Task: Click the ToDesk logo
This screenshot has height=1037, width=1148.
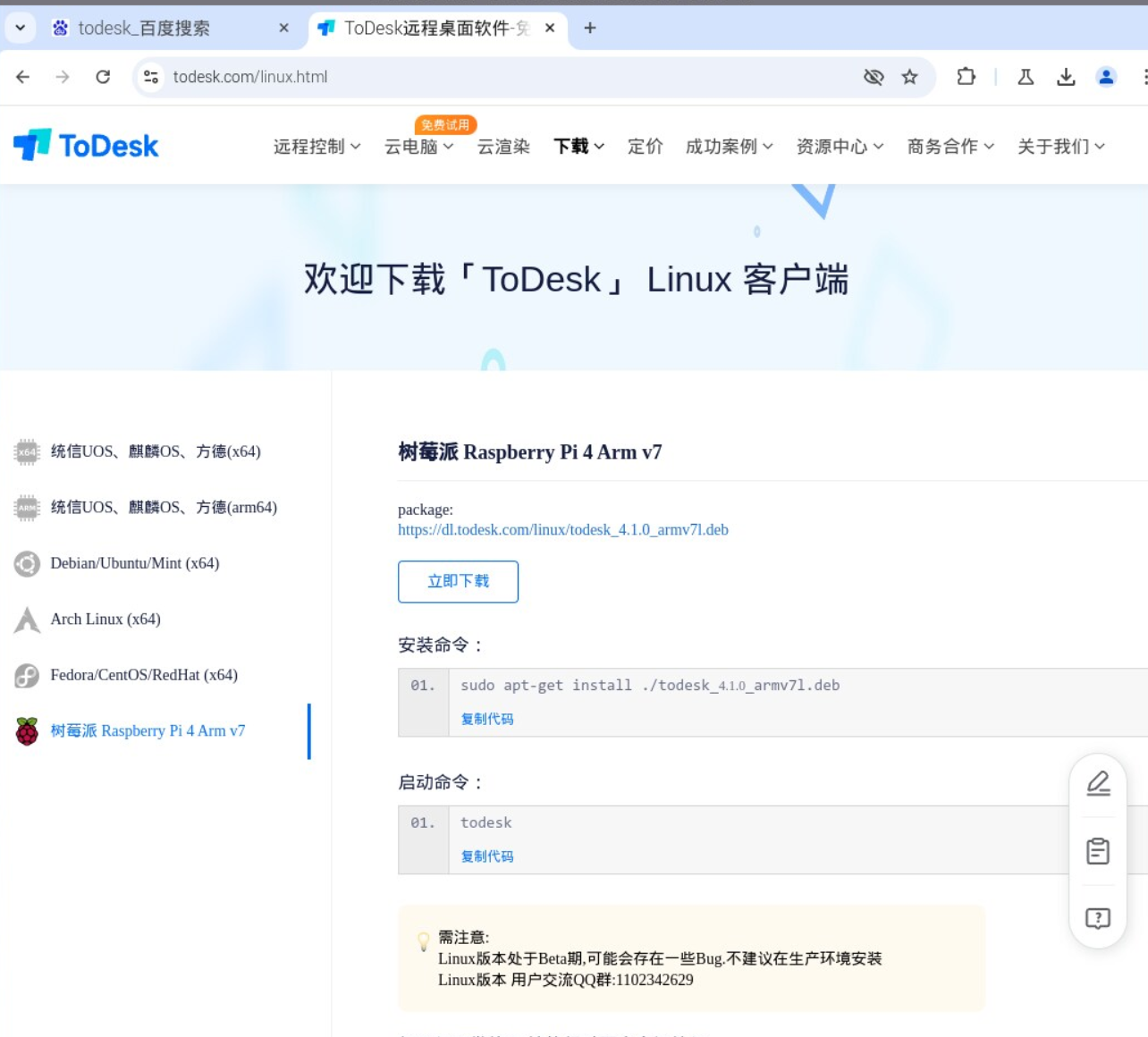Action: tap(86, 145)
